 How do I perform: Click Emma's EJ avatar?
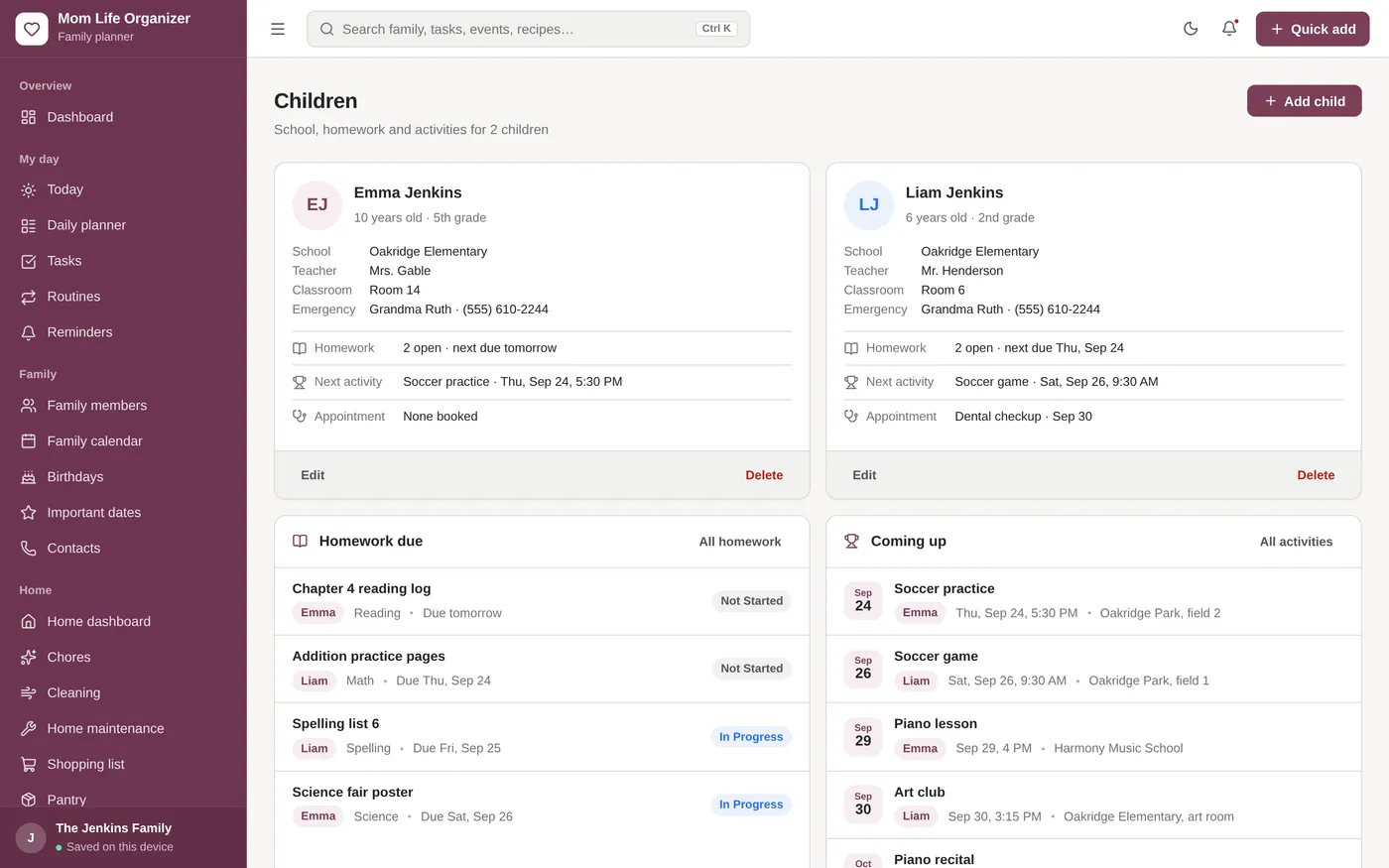[x=317, y=205]
